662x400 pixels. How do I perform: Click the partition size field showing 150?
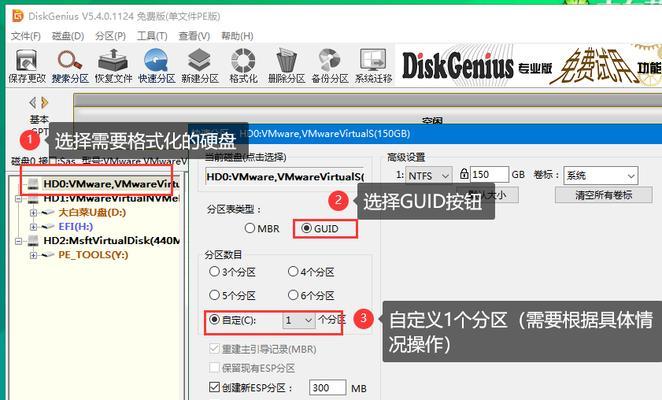tap(489, 174)
